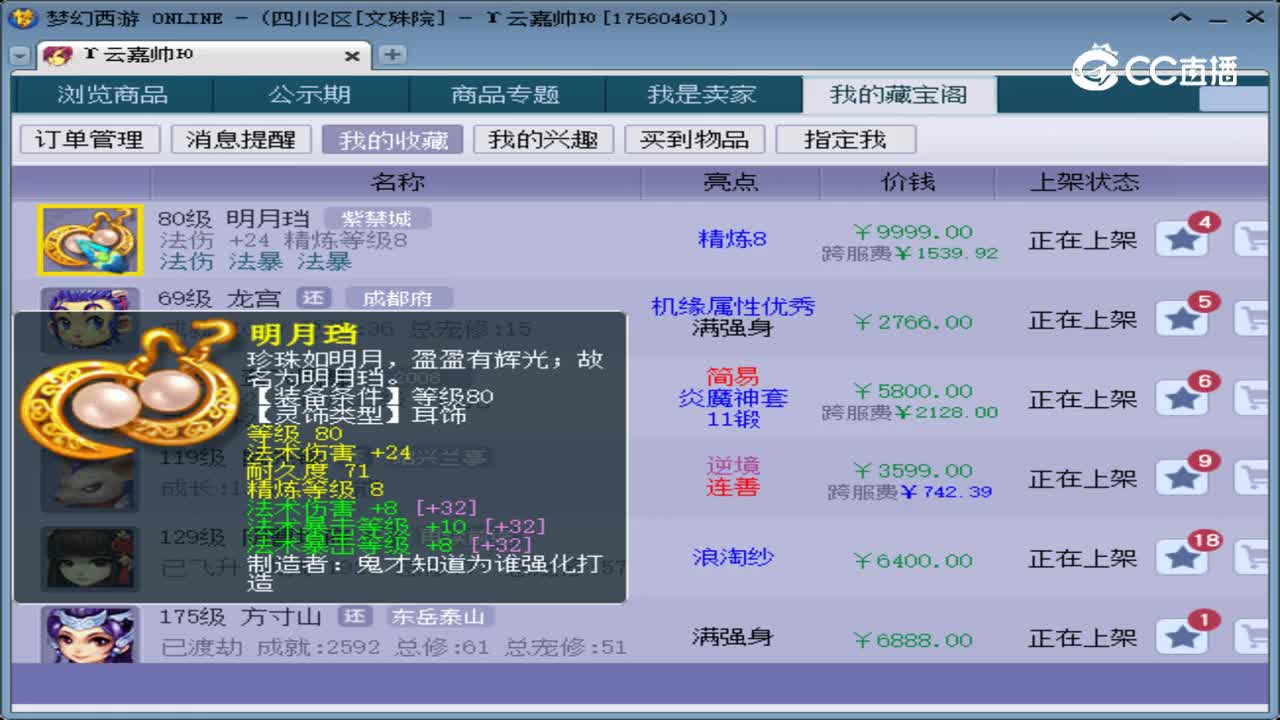Image resolution: width=1280 pixels, height=720 pixels.
Task: Toggle favorite star for ¥2766.00 item
Action: tap(1182, 320)
